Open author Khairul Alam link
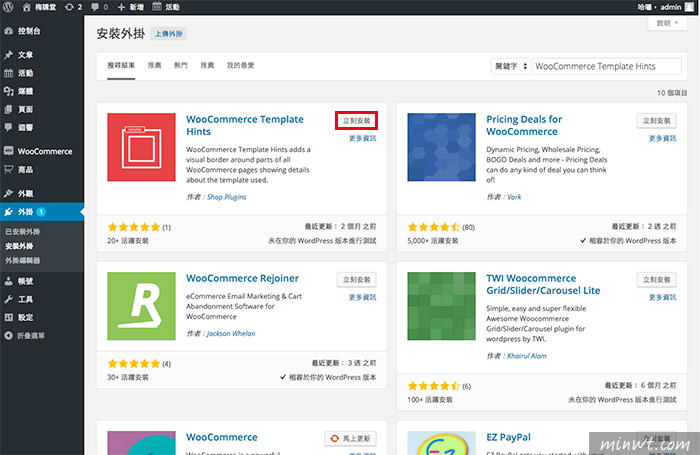The height and width of the screenshot is (455, 700). coord(526,356)
